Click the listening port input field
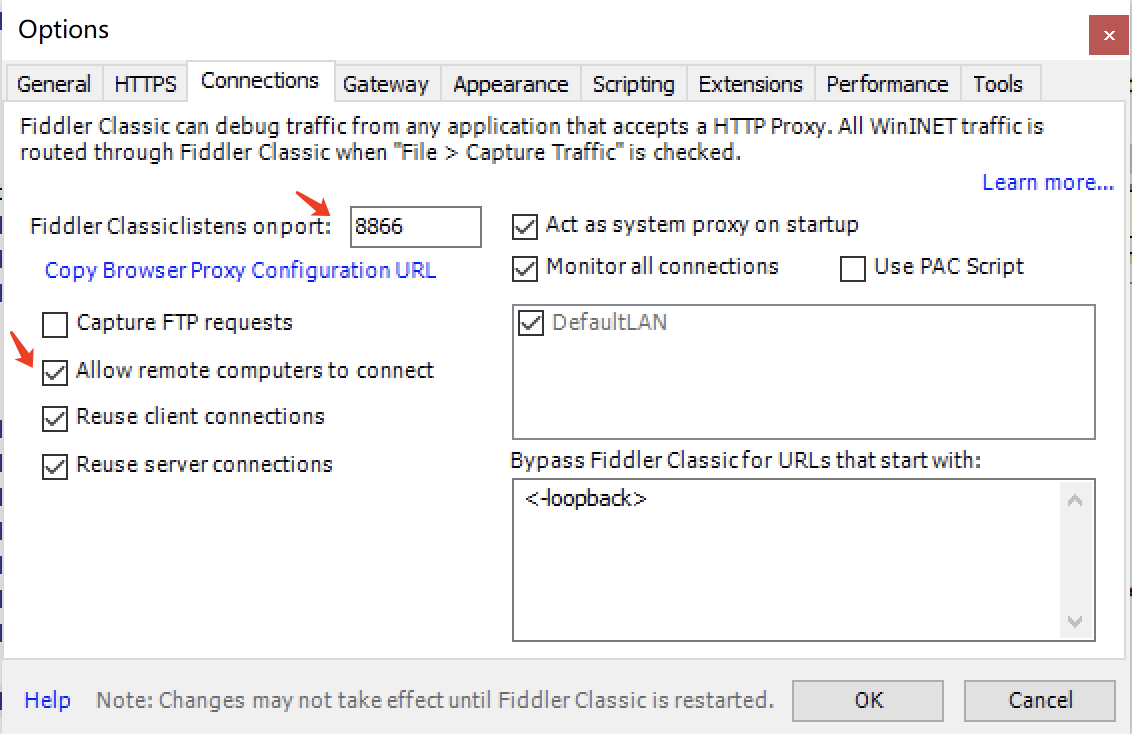This screenshot has height=734, width=1132. [x=415, y=227]
